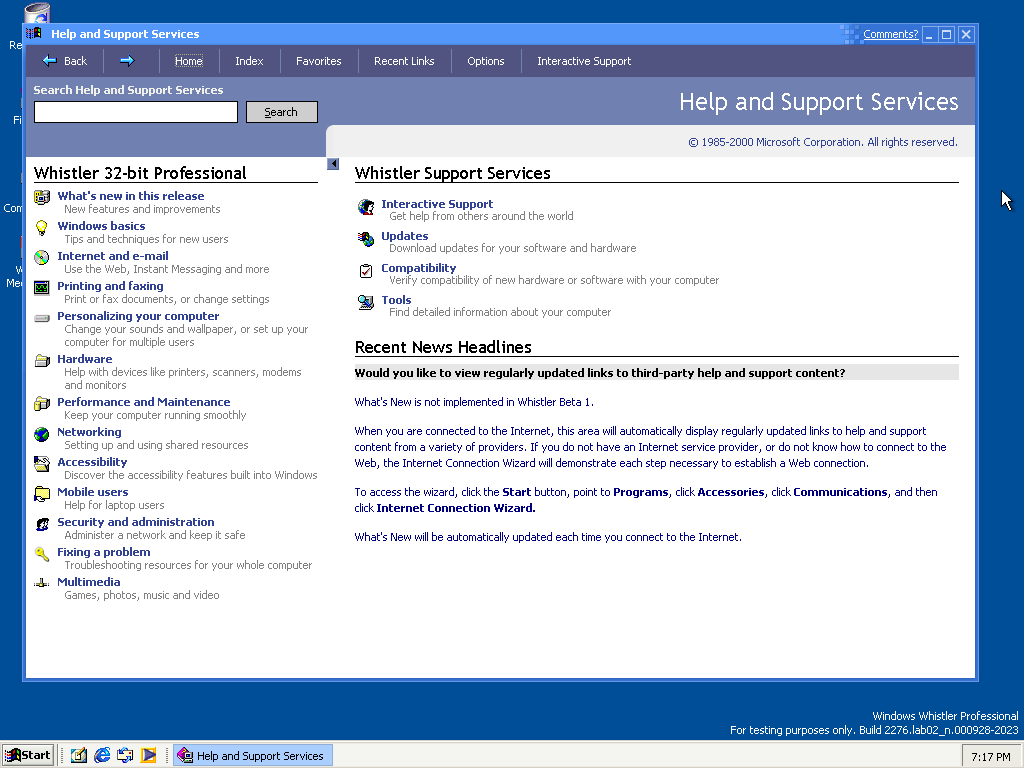The width and height of the screenshot is (1024, 768).
Task: Click the Start button
Action: tap(27, 756)
